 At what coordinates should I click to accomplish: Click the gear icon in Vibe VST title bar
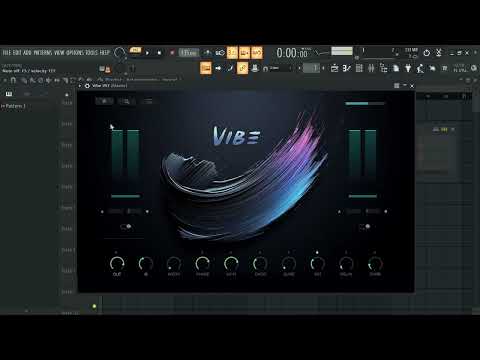(87, 86)
